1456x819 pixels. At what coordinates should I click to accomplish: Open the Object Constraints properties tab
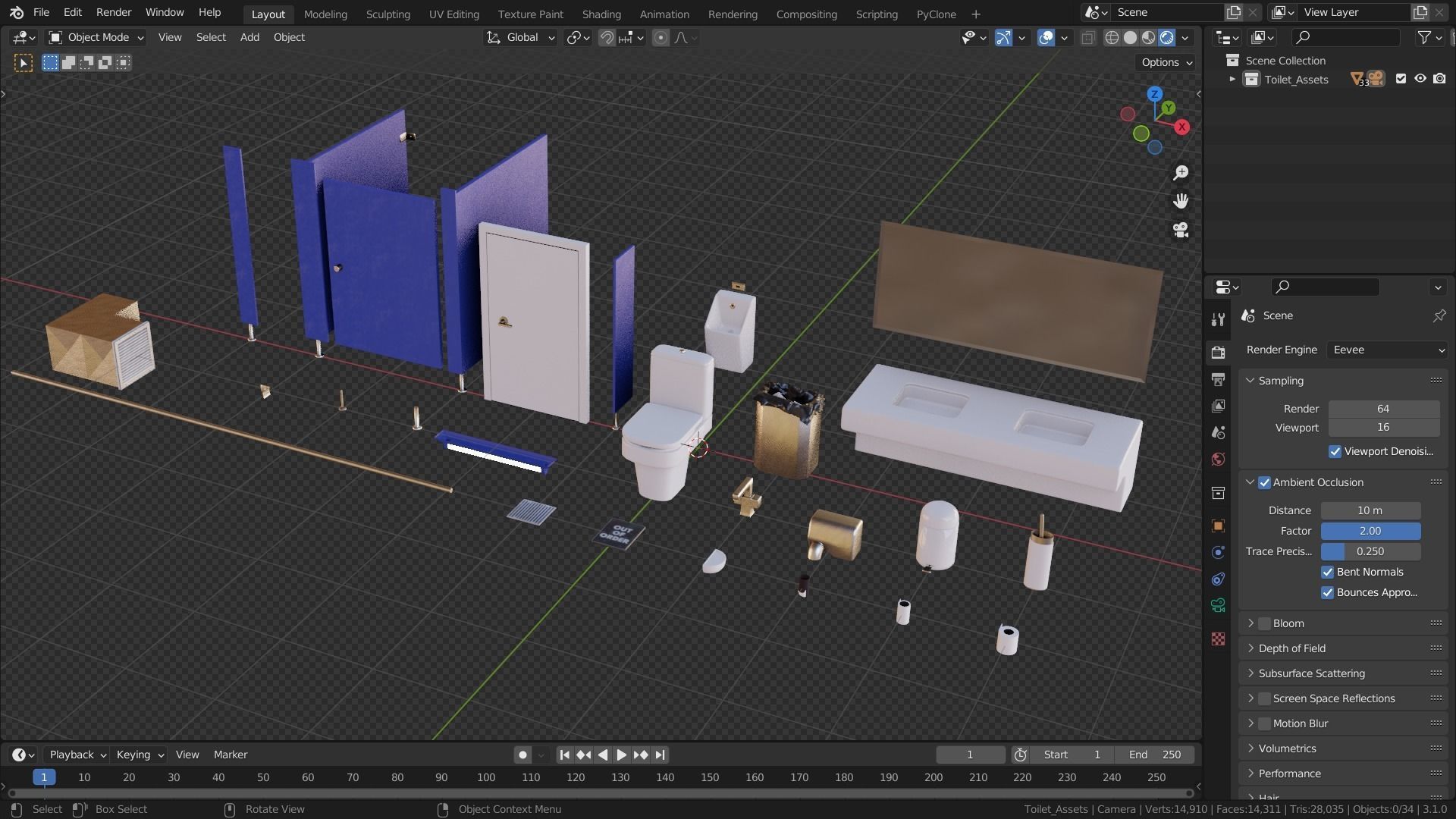(x=1218, y=579)
